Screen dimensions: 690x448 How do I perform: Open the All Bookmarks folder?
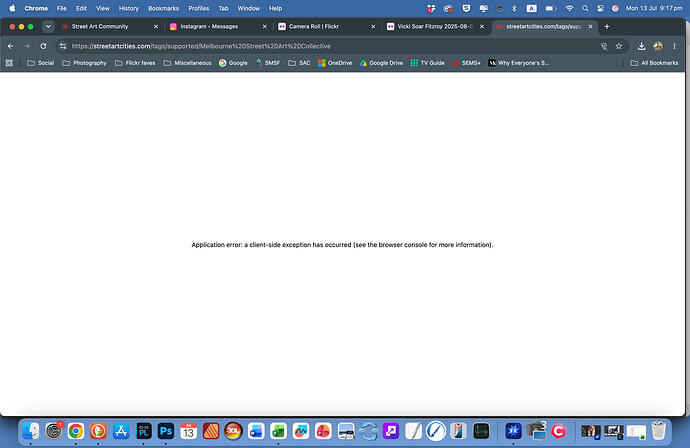tap(654, 63)
